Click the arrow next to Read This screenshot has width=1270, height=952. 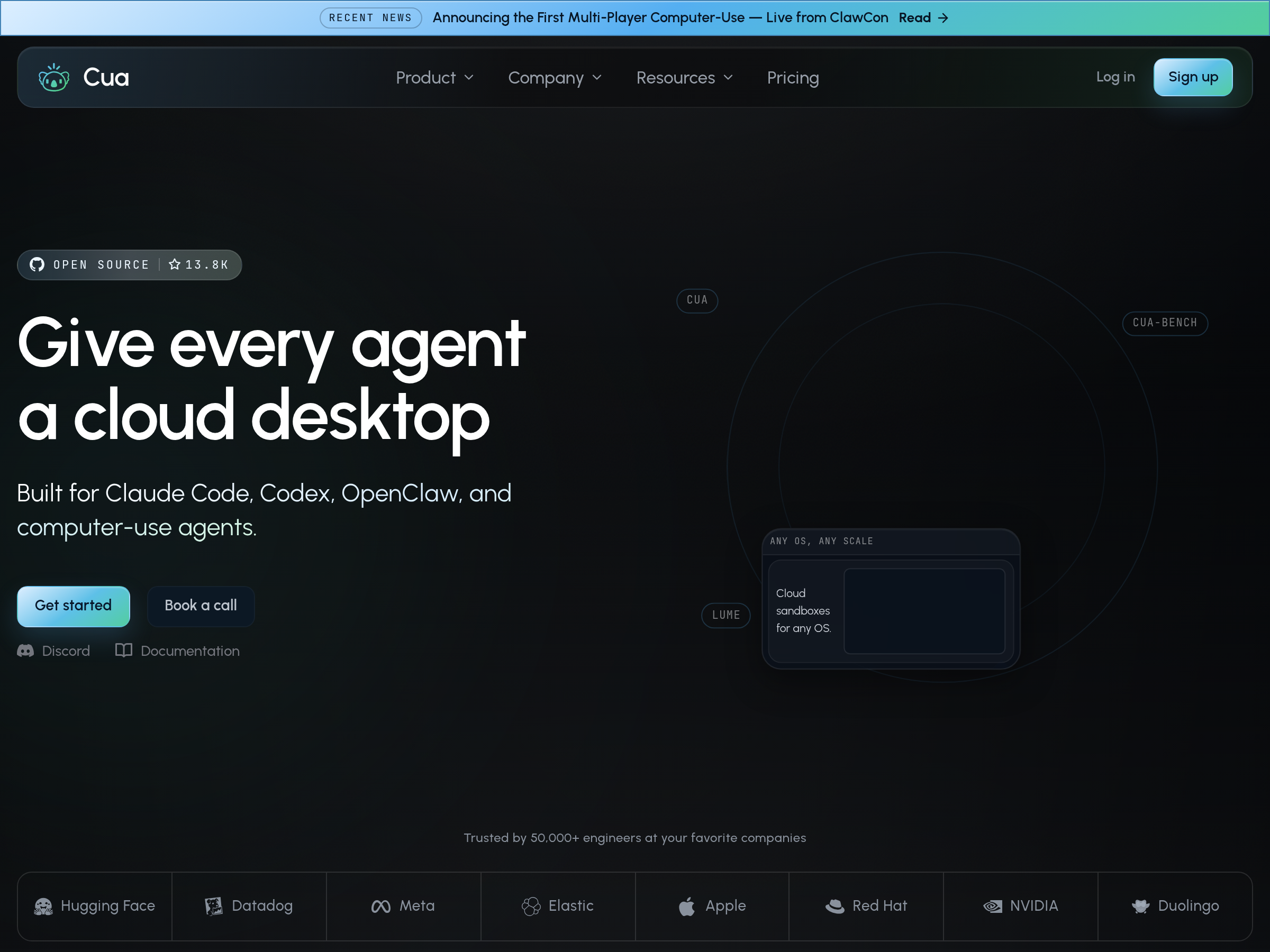944,18
